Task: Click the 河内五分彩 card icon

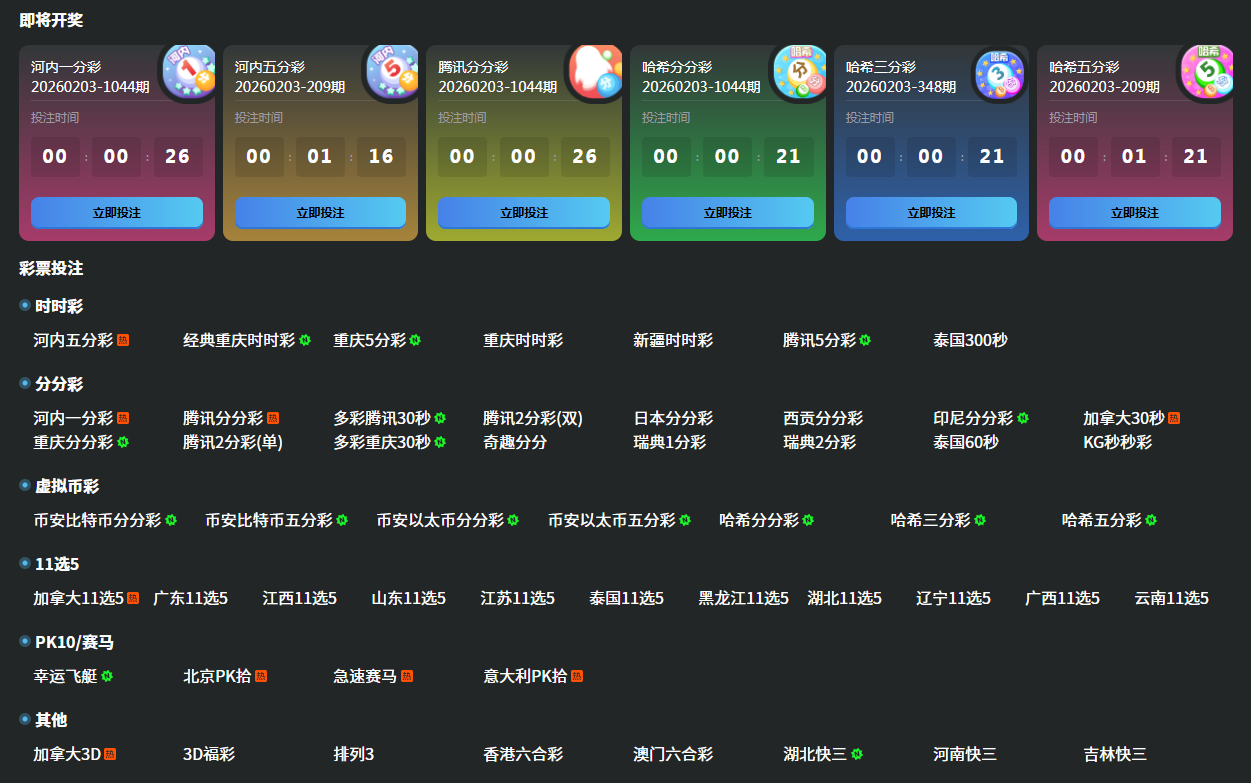Action: (393, 72)
